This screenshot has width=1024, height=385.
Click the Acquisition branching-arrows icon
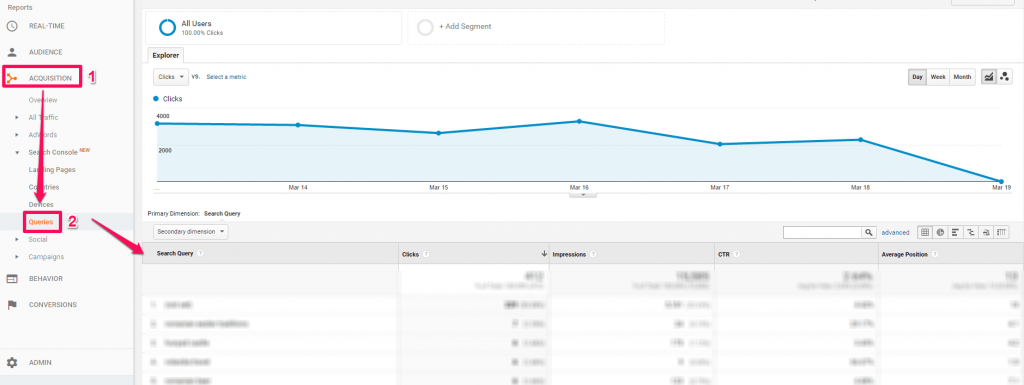point(12,78)
